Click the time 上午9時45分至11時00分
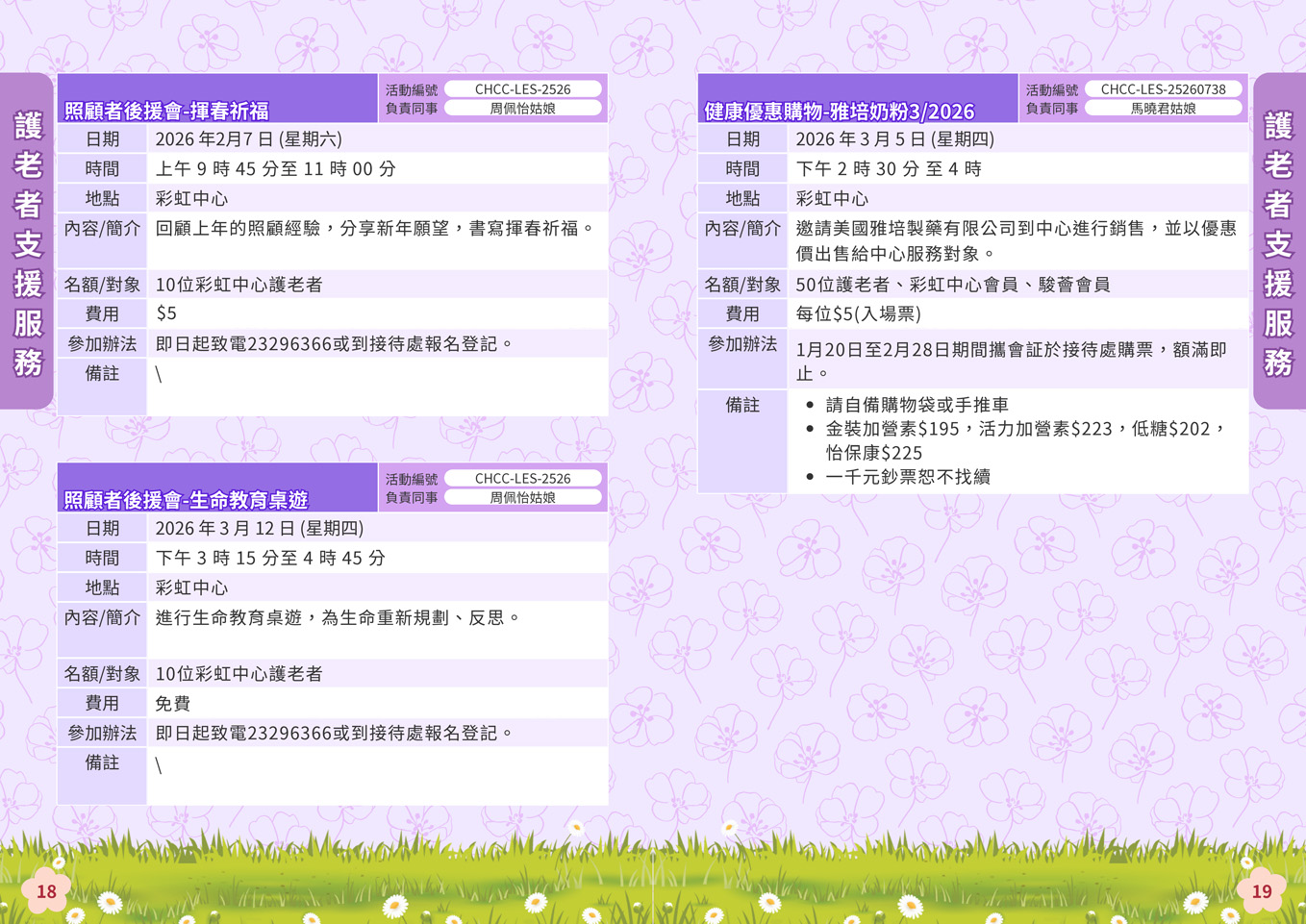The height and width of the screenshot is (924, 1306). tap(276, 169)
